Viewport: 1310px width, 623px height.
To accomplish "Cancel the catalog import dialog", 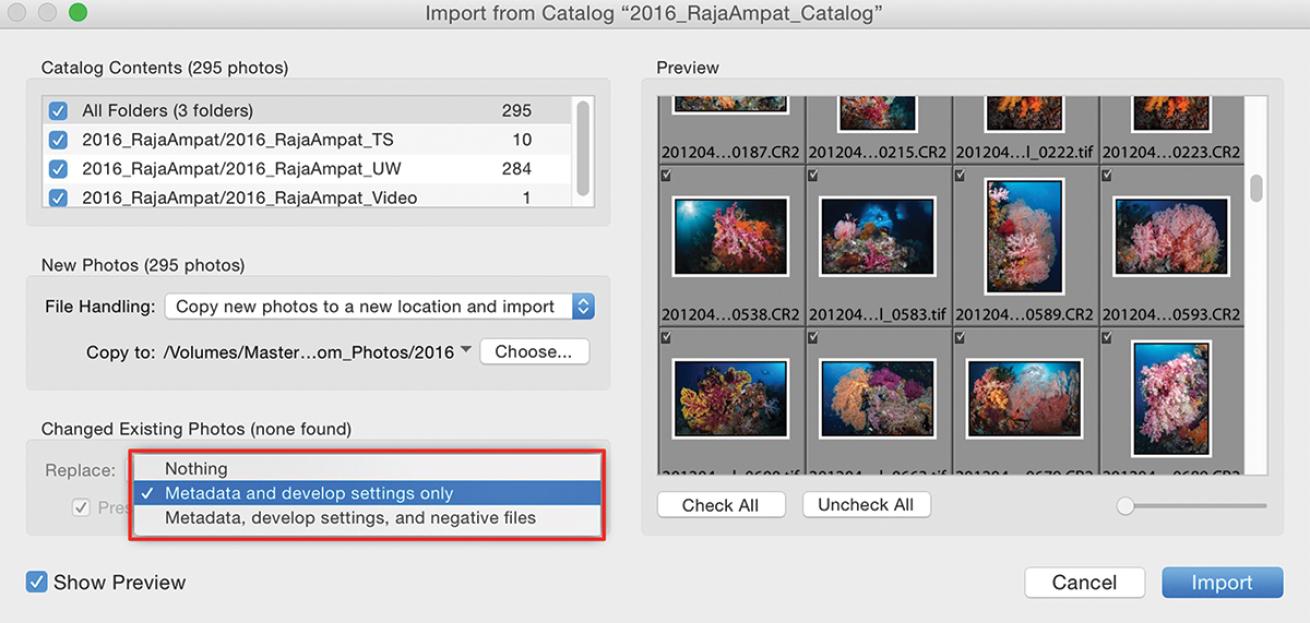I will tap(1084, 583).
